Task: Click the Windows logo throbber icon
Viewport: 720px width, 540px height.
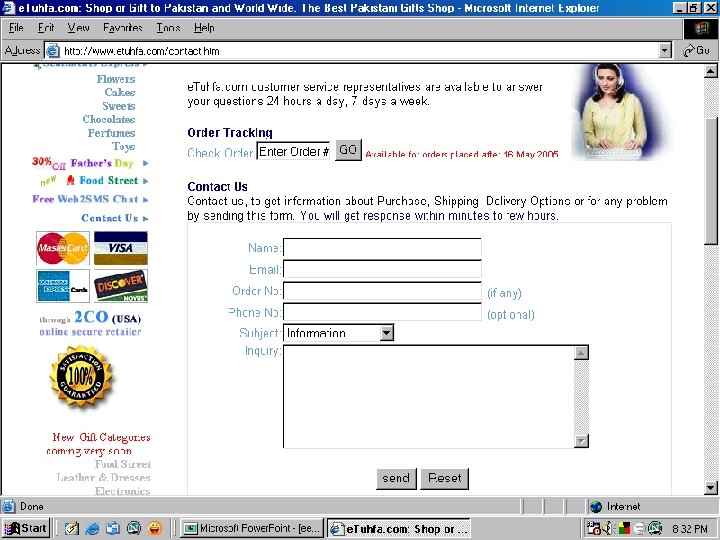Action: [x=701, y=28]
